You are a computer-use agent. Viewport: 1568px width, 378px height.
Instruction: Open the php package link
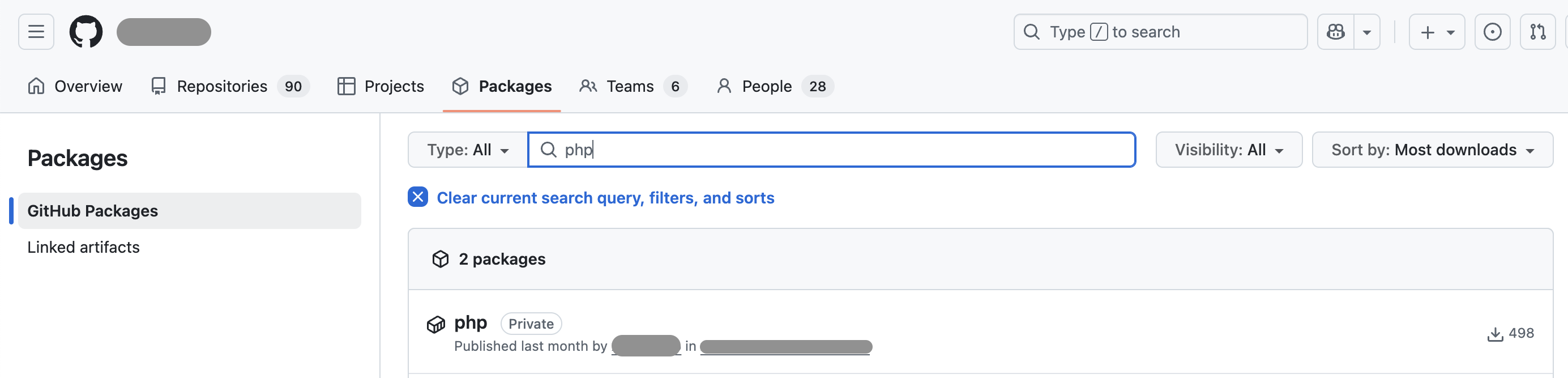pos(471,322)
